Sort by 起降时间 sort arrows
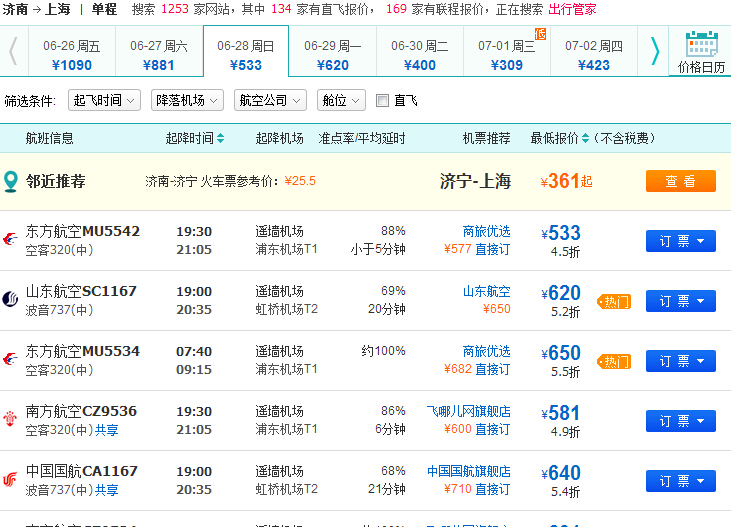Viewport: 731px width, 527px height. pyautogui.click(x=221, y=138)
